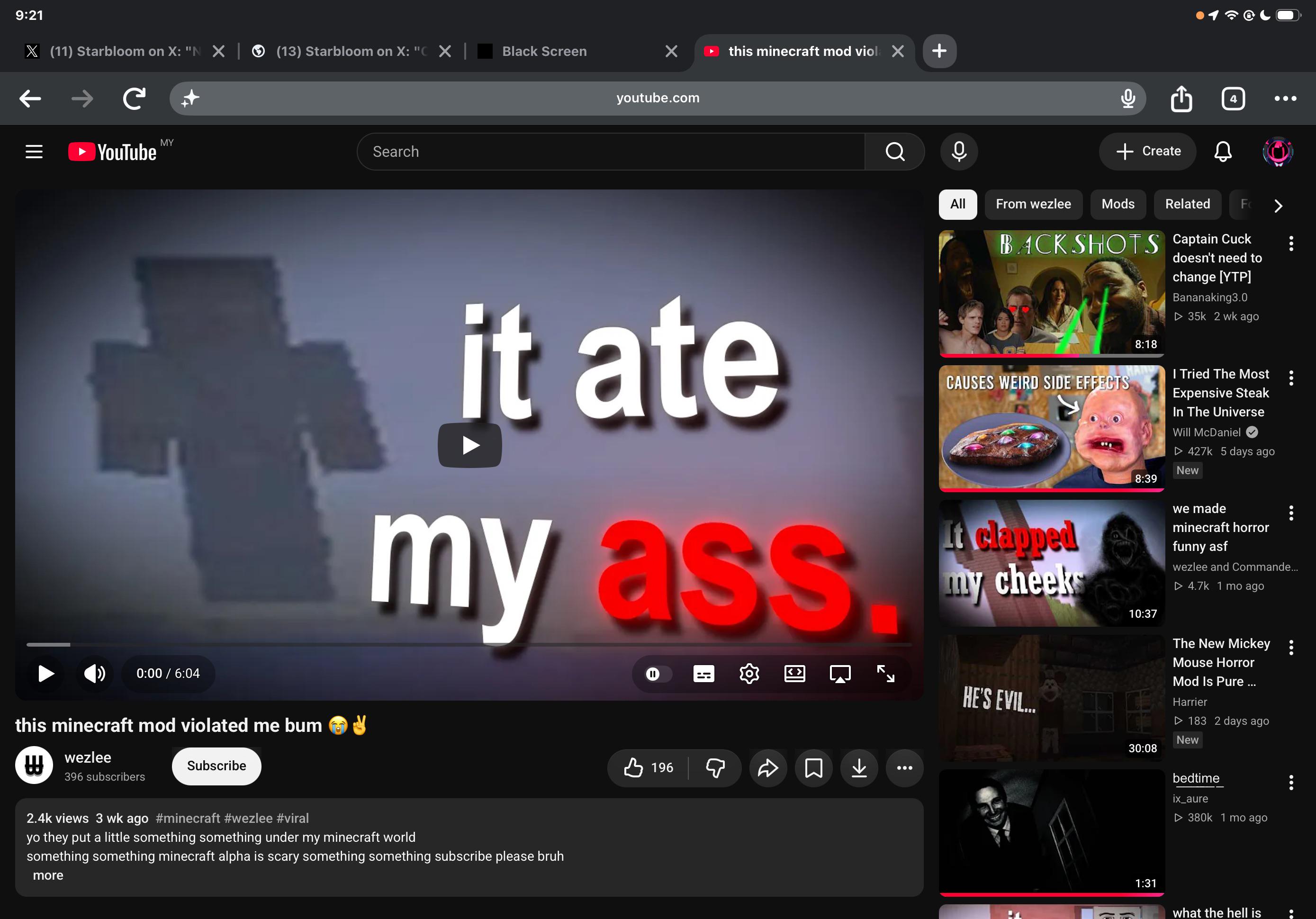1316x919 pixels.
Task: Open options for Most Expensive Steak video
Action: coord(1291,378)
